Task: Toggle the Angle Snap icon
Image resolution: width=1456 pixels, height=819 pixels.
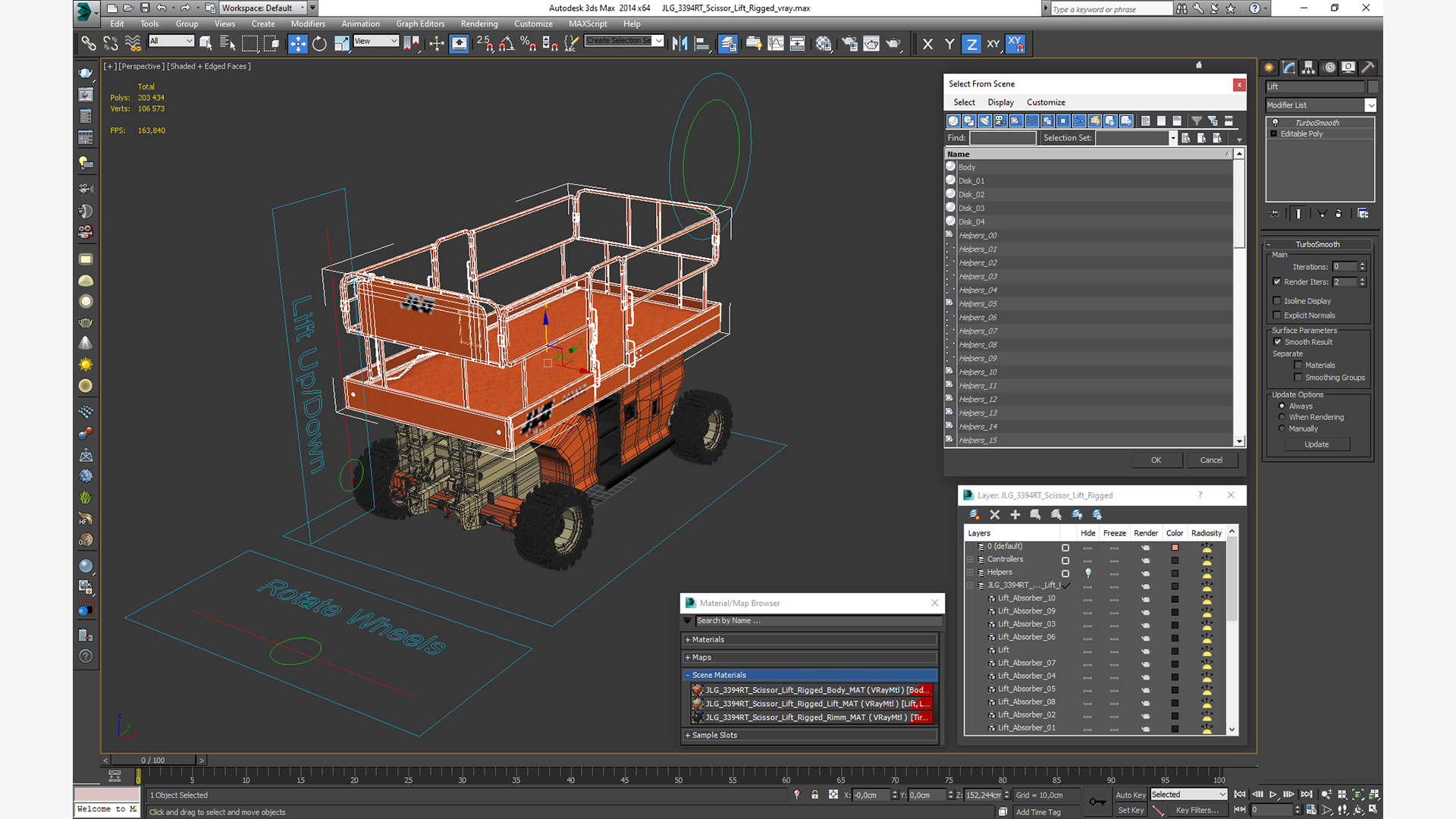Action: (x=505, y=43)
